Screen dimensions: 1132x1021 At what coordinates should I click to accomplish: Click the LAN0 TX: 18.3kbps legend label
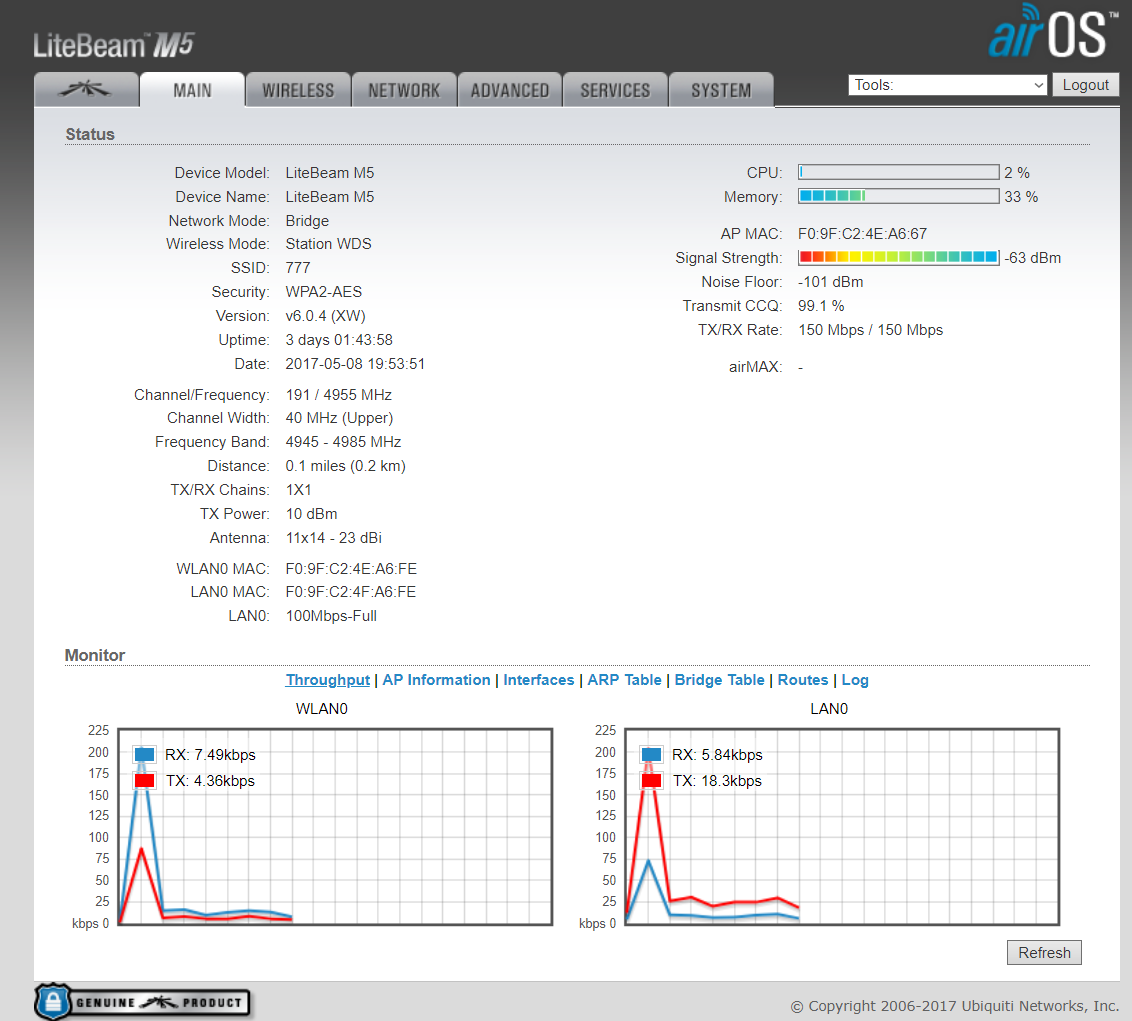tap(717, 781)
